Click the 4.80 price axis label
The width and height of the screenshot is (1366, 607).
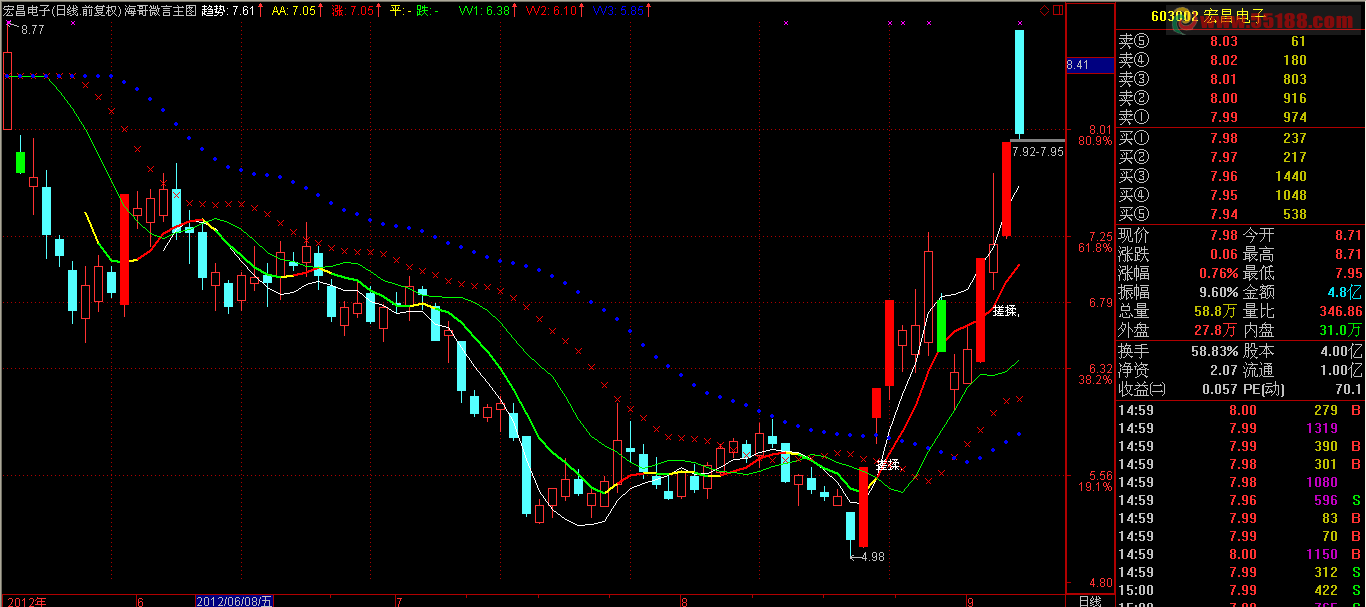pos(1101,583)
